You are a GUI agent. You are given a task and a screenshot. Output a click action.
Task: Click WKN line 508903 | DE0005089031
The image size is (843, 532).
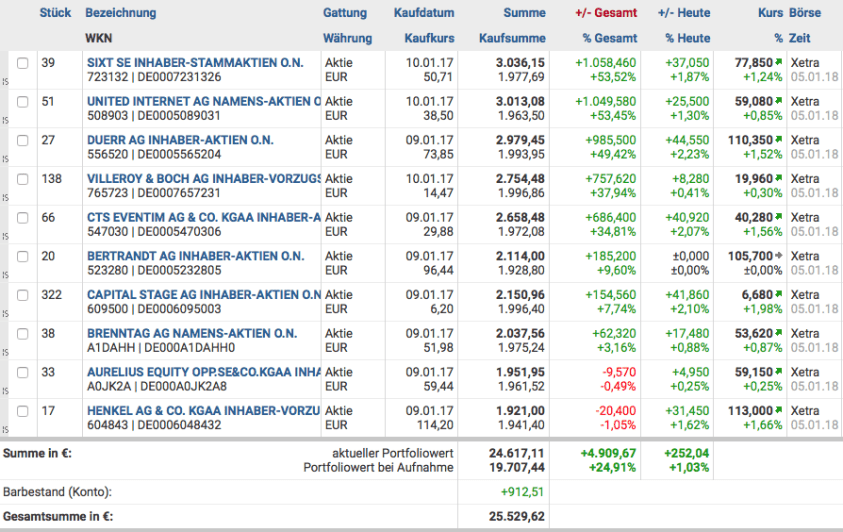(x=154, y=116)
